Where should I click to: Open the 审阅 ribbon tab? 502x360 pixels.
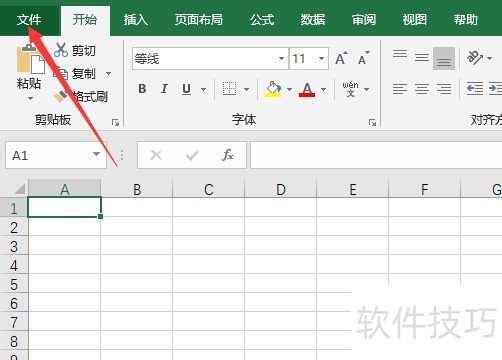click(x=364, y=20)
